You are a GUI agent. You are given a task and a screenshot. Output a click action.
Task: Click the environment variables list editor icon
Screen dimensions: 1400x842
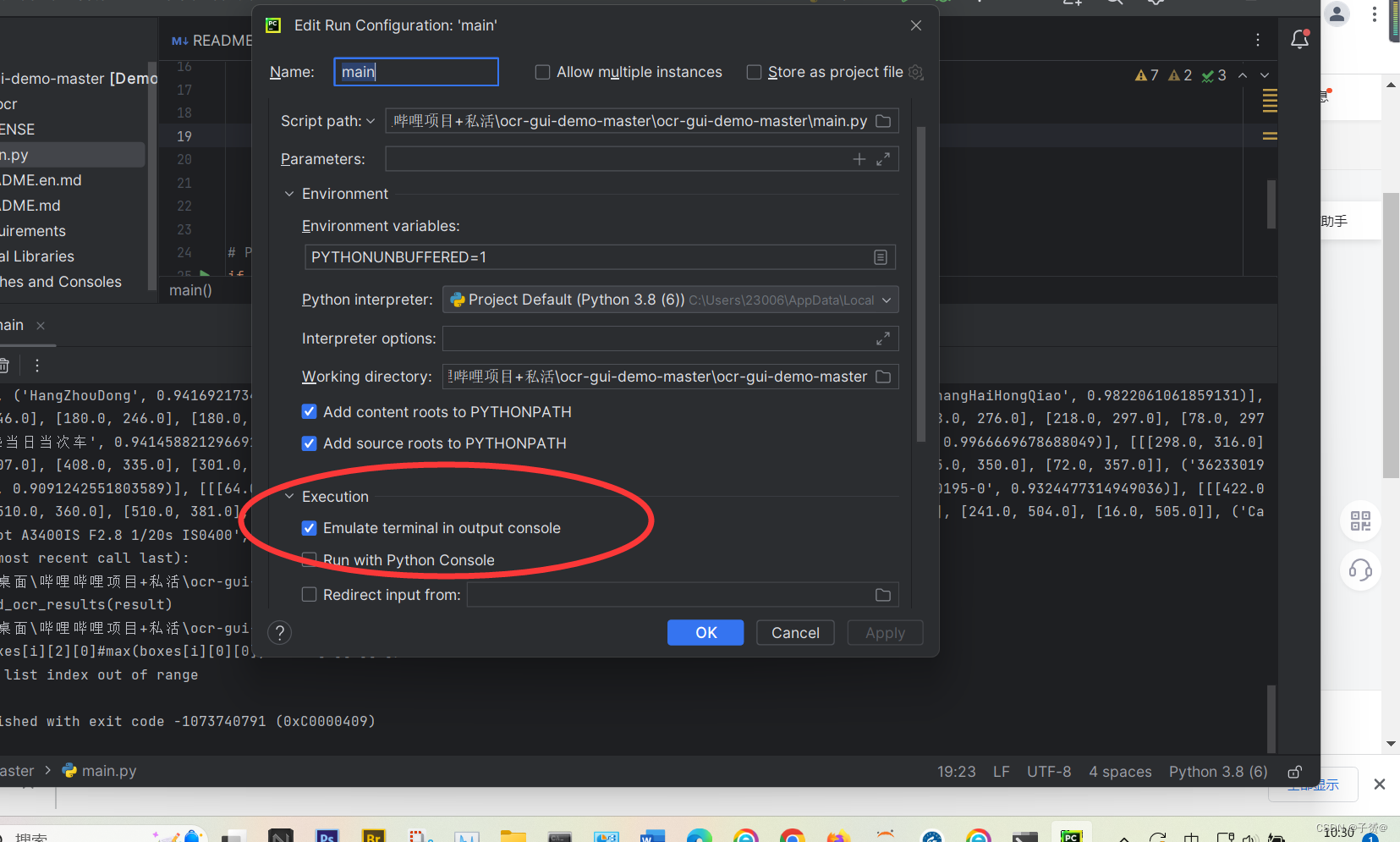(x=880, y=257)
